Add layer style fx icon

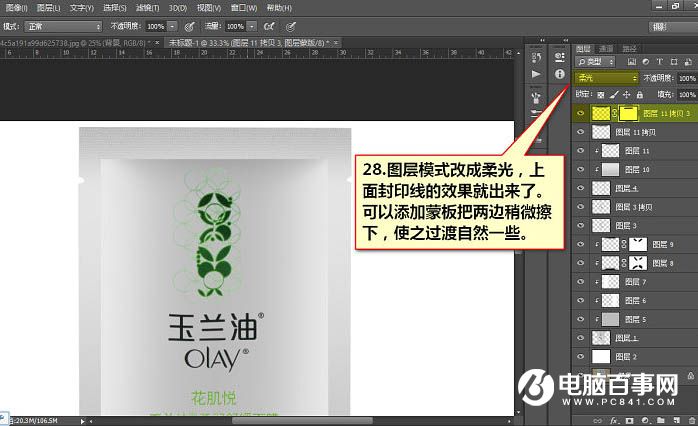click(614, 420)
